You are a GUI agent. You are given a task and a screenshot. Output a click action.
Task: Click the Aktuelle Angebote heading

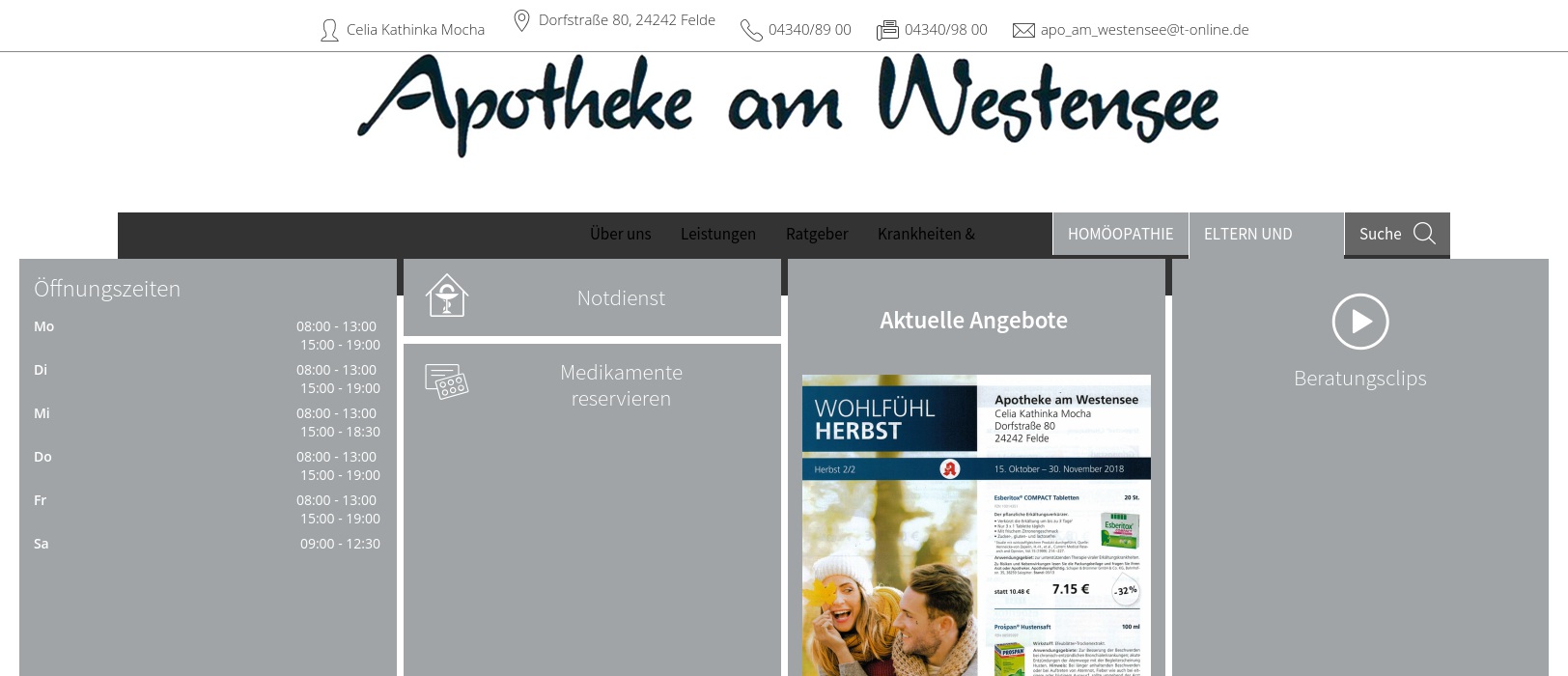(x=973, y=321)
